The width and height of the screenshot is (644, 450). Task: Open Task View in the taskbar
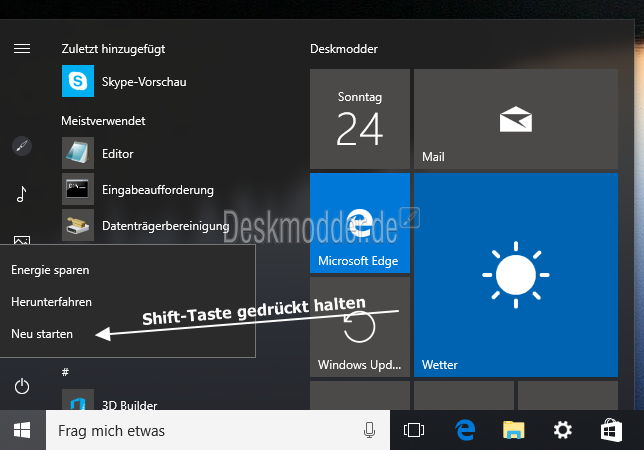pos(414,430)
